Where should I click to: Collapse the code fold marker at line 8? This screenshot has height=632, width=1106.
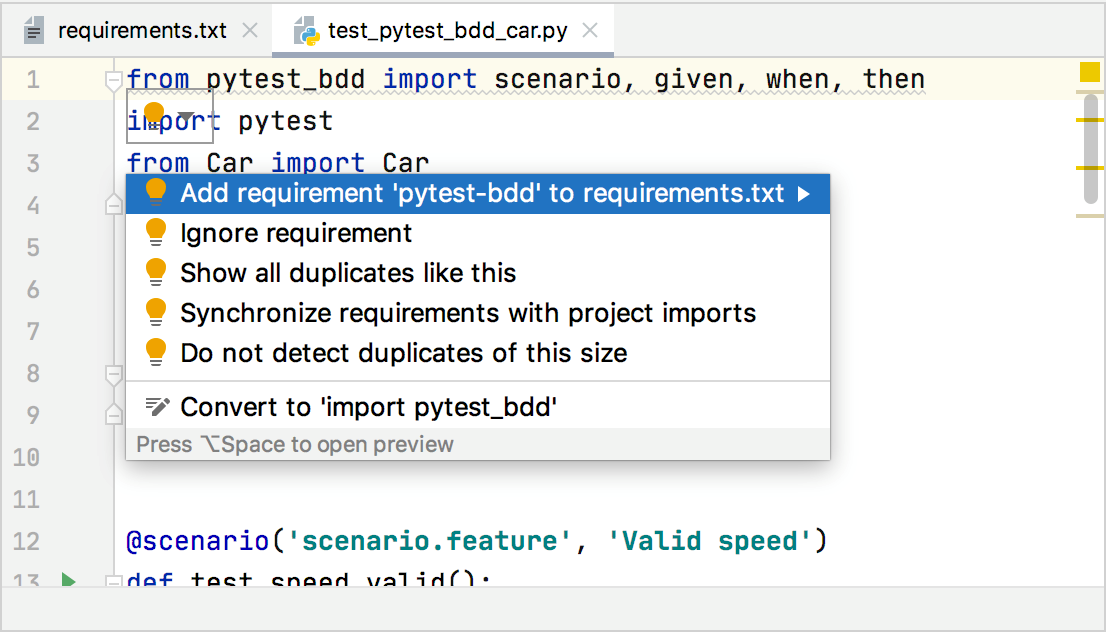tap(113, 373)
